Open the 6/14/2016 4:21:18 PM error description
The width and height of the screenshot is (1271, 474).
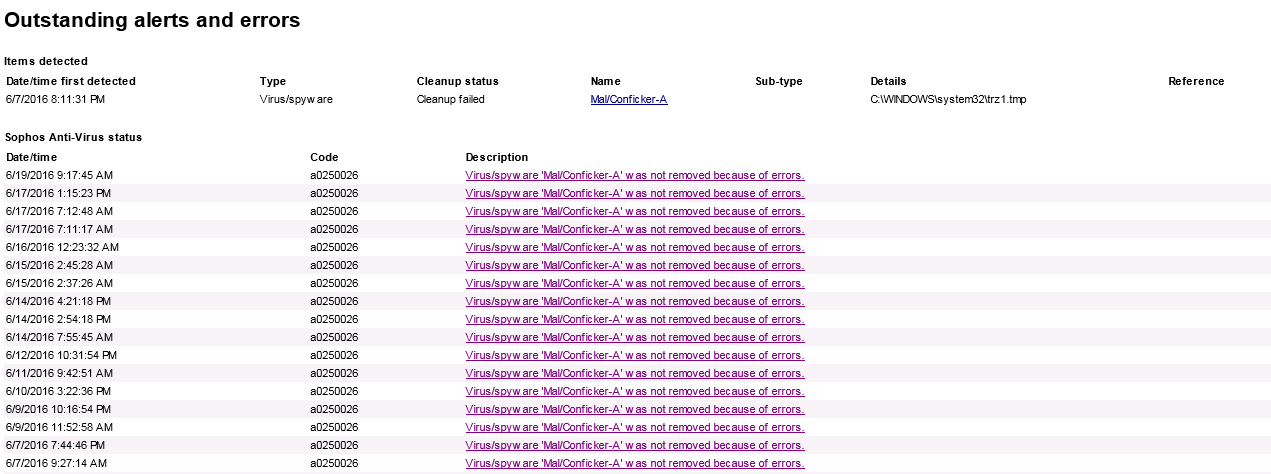(635, 301)
